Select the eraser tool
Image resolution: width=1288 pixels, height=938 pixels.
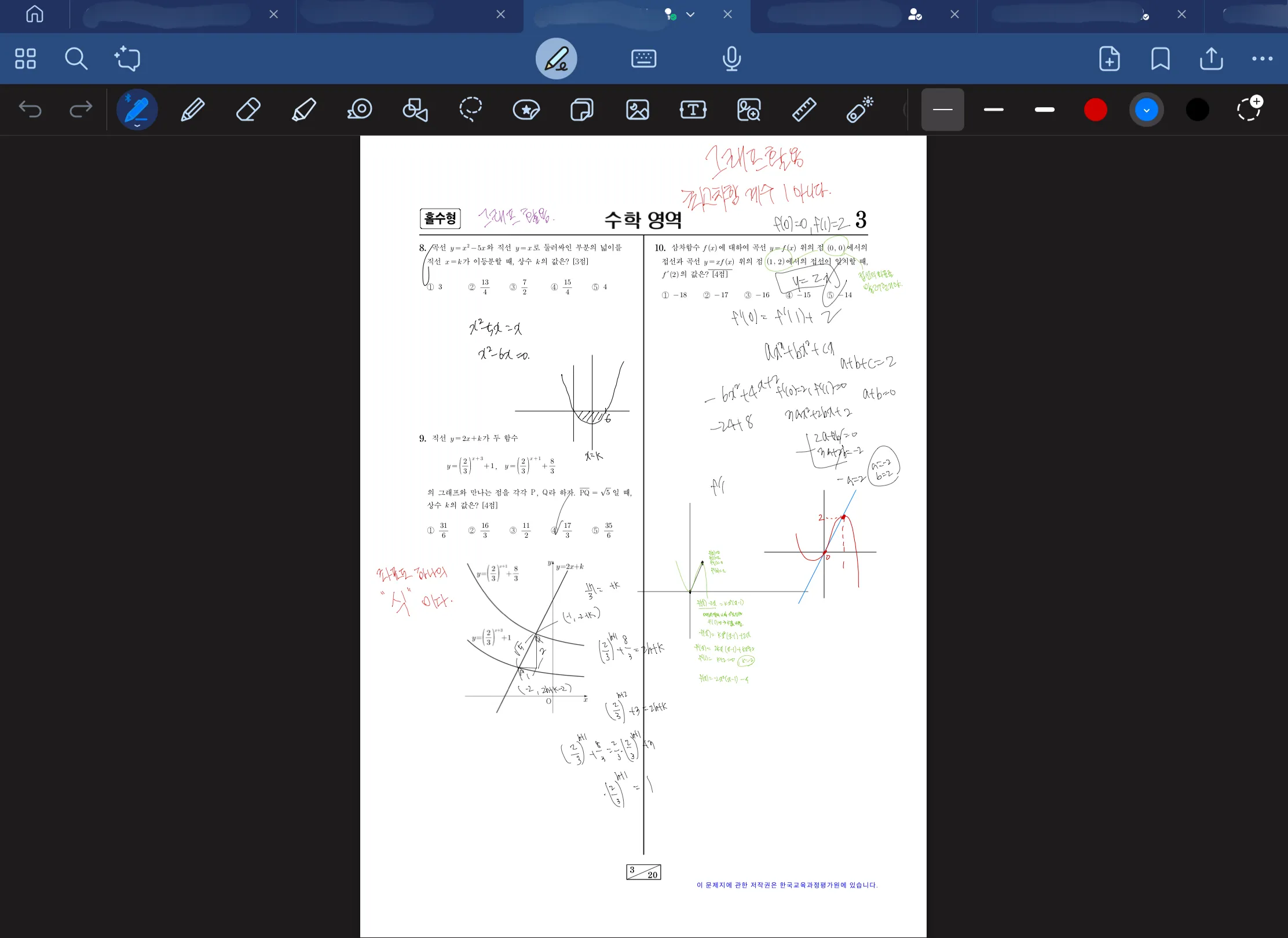tap(248, 110)
